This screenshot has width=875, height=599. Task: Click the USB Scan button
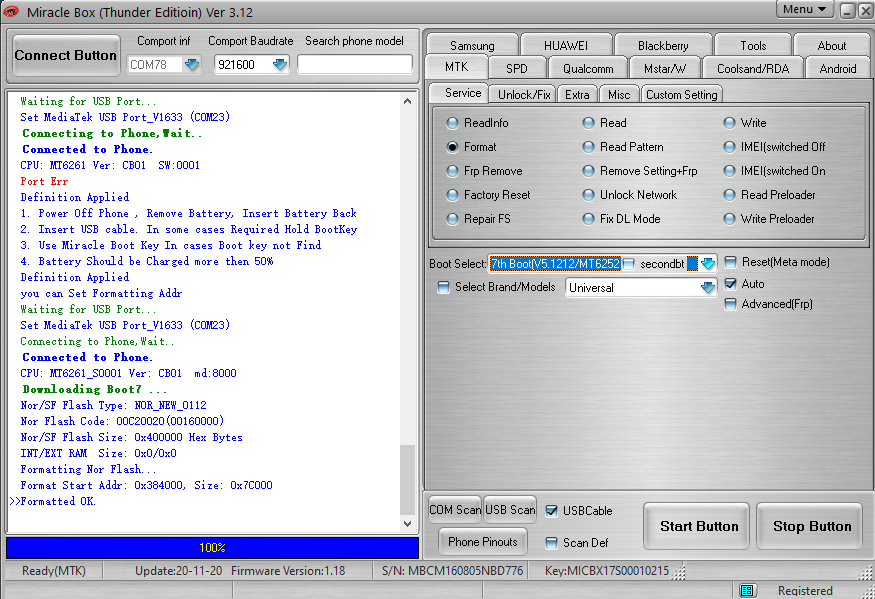point(510,510)
